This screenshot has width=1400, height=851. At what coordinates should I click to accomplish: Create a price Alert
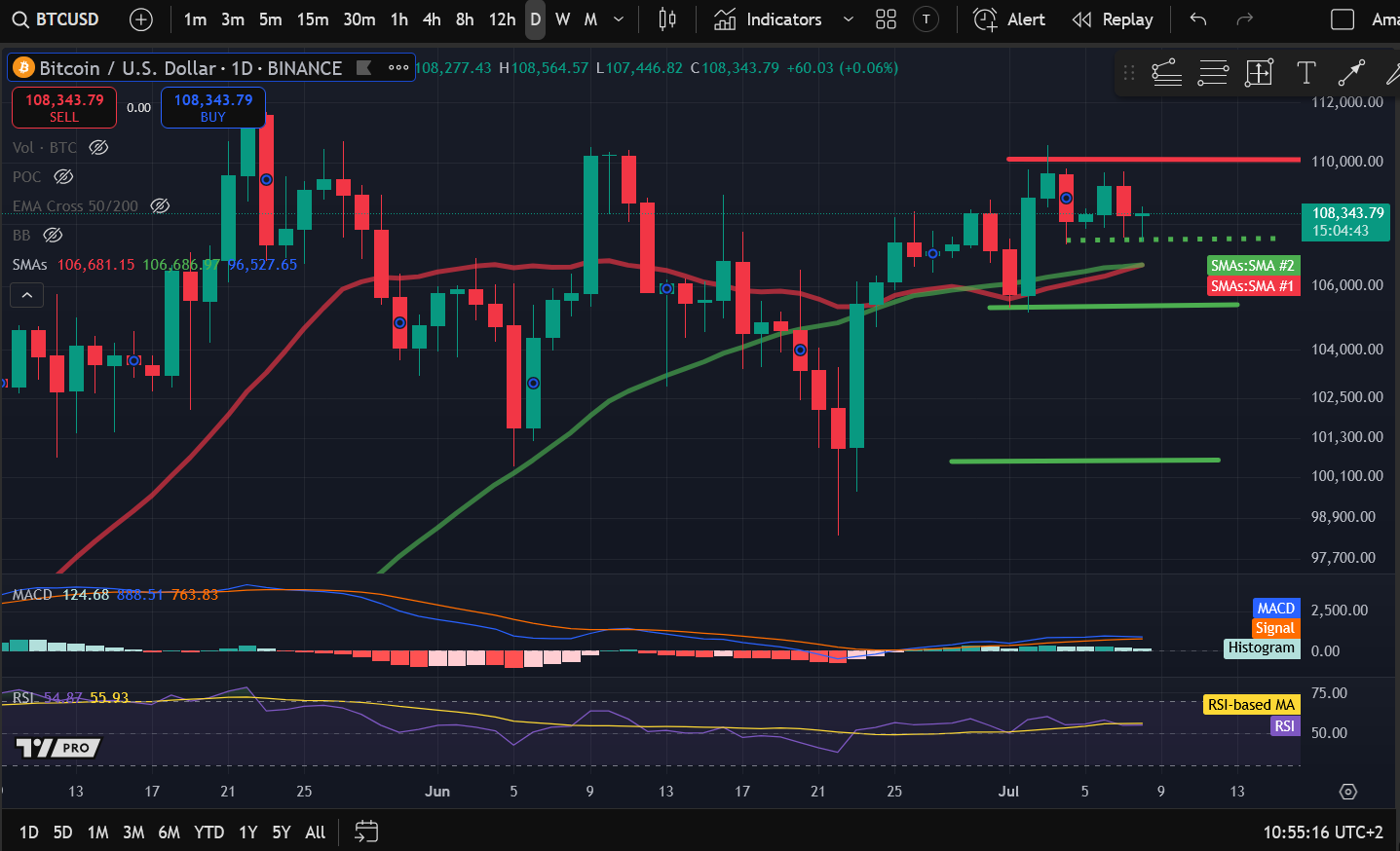pos(1009,19)
